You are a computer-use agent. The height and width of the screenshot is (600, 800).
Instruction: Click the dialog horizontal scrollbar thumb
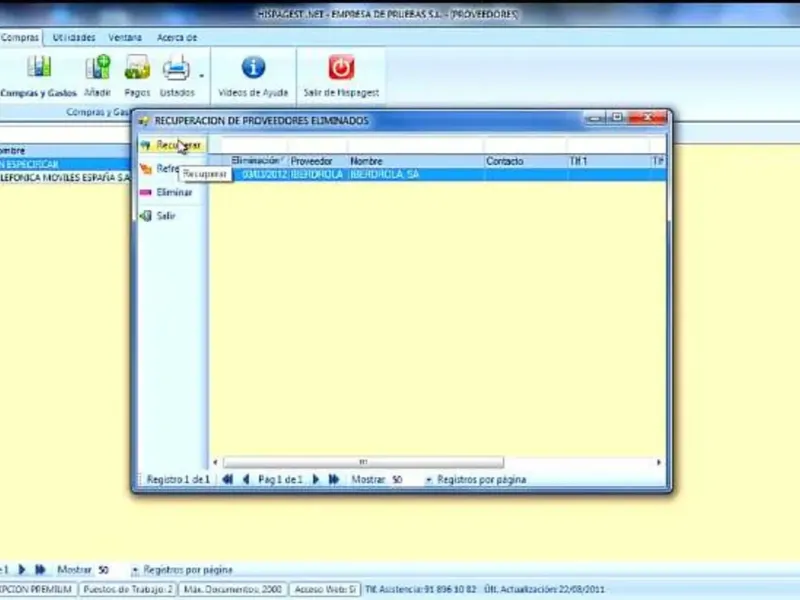click(x=363, y=462)
